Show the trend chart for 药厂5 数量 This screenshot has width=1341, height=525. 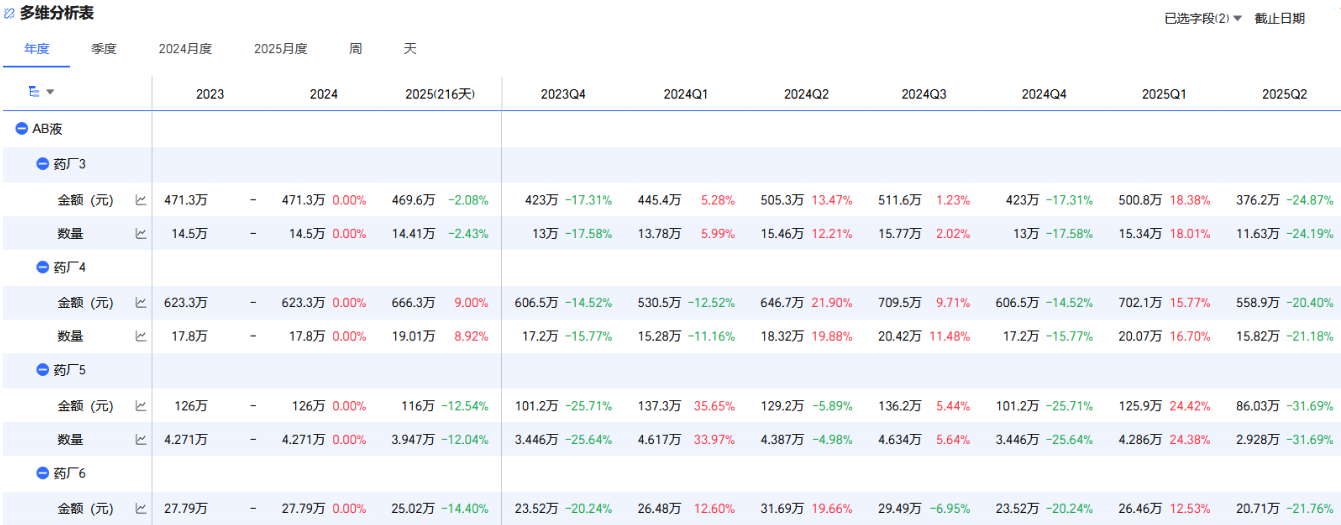click(x=141, y=440)
